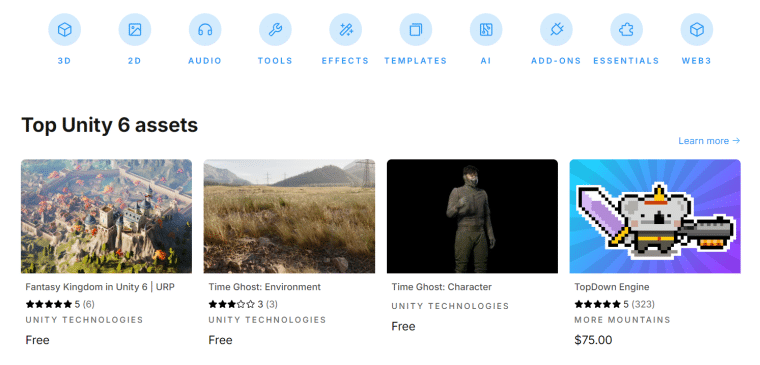Click the Top Unity 6 assets heading
Screen dimensions: 760x365
[110, 126]
